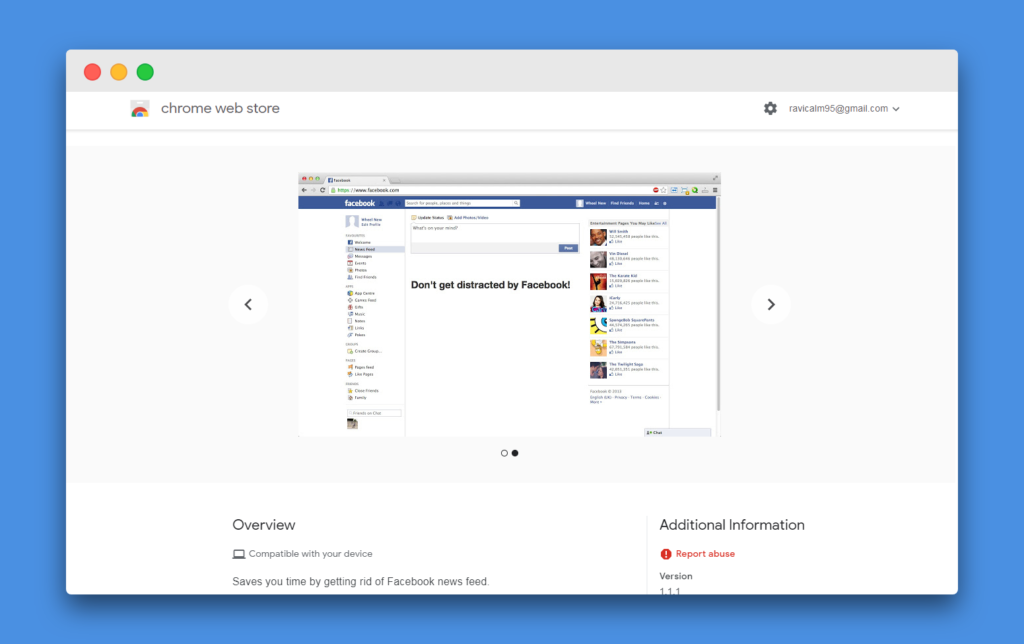1024x644 pixels.
Task: Click the Overview heading
Action: pos(264,525)
